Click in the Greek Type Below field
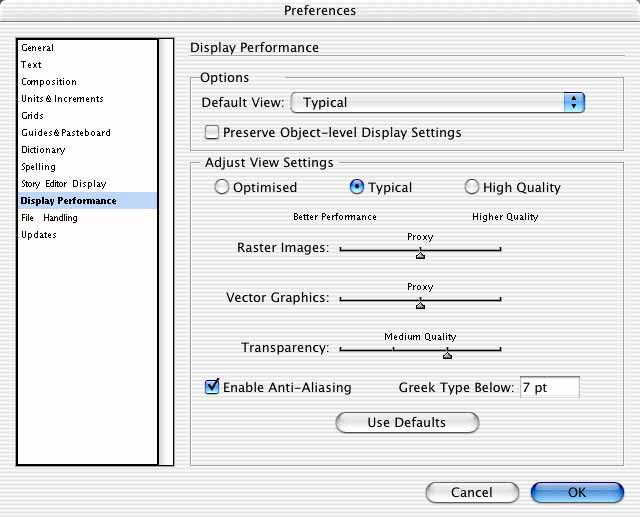 click(x=550, y=387)
